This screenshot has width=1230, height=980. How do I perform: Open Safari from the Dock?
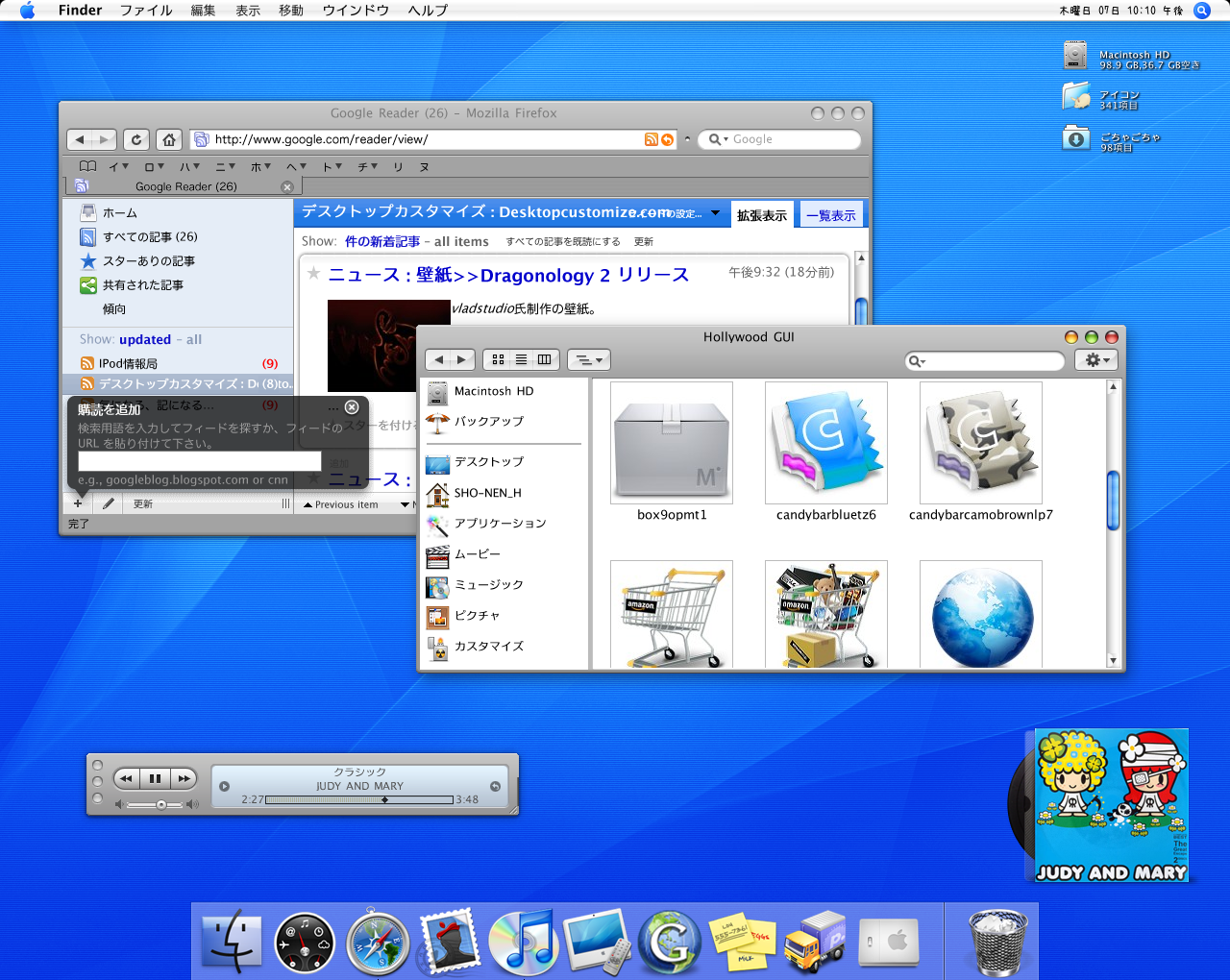[378, 943]
